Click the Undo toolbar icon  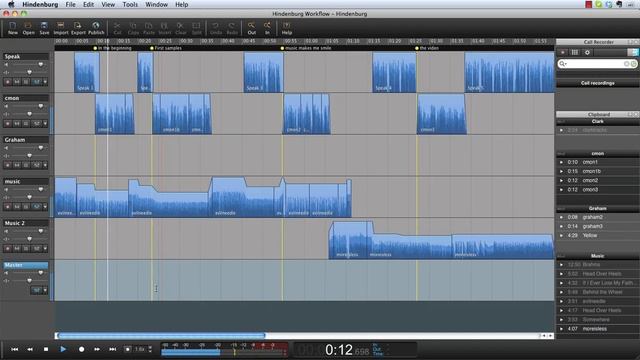coord(216,28)
